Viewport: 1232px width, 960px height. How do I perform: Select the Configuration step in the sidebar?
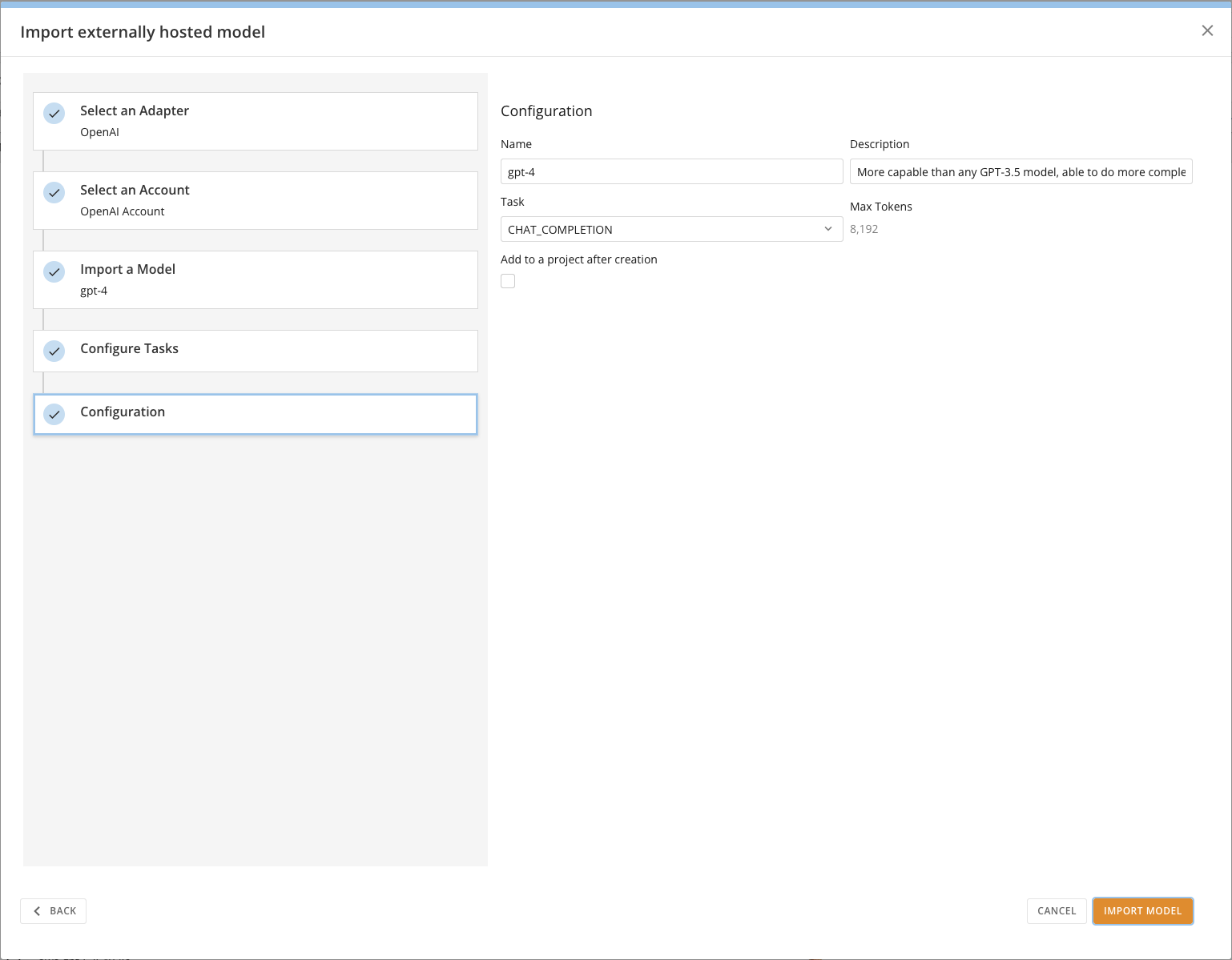(256, 414)
